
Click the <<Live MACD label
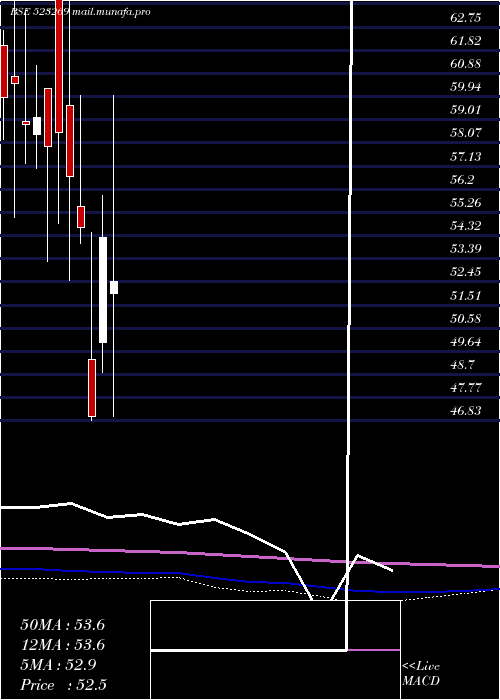click(421, 674)
